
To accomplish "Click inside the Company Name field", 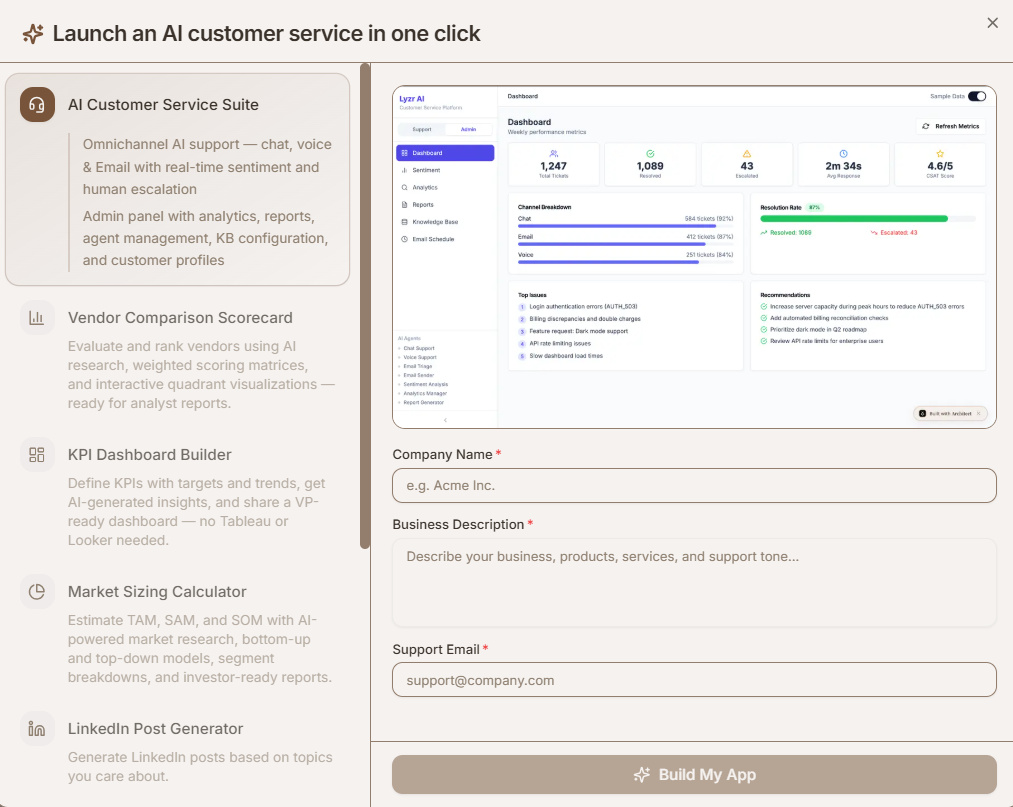I will tap(693, 485).
